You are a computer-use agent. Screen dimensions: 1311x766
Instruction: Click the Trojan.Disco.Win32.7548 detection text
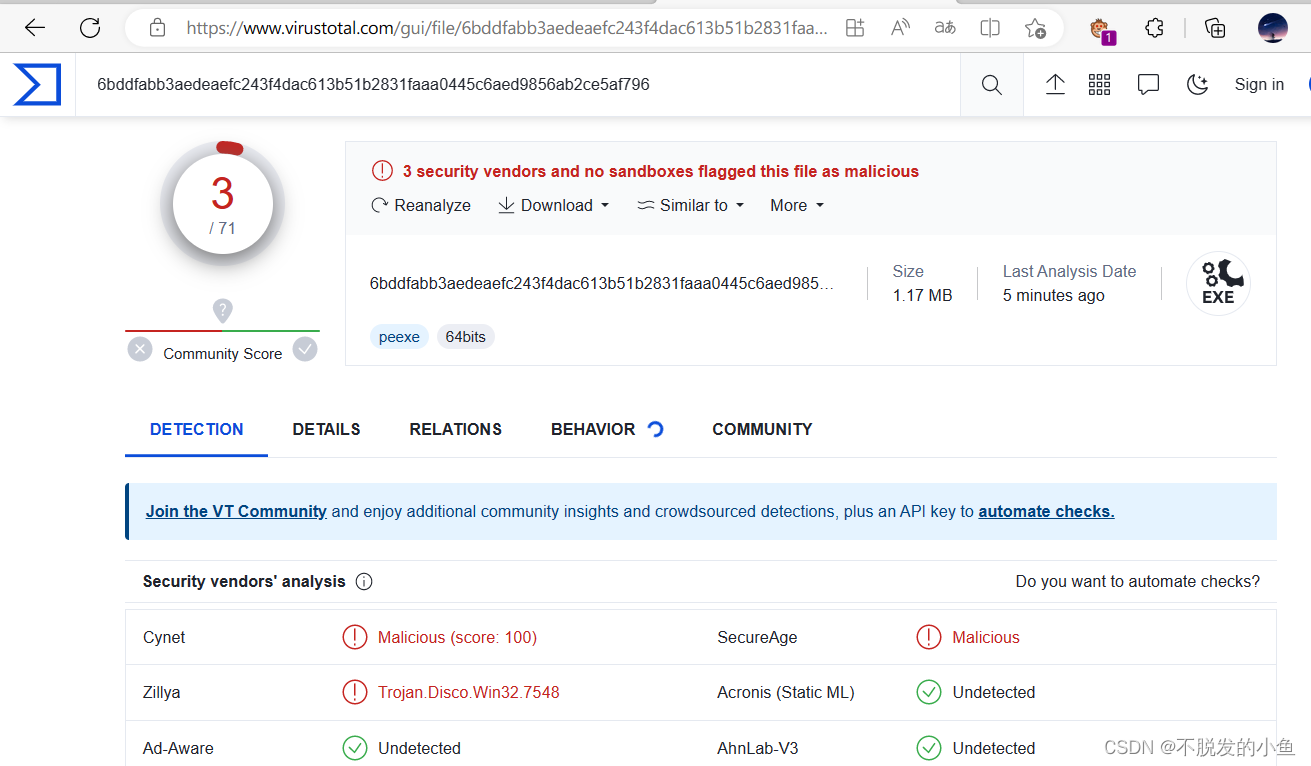pos(469,692)
